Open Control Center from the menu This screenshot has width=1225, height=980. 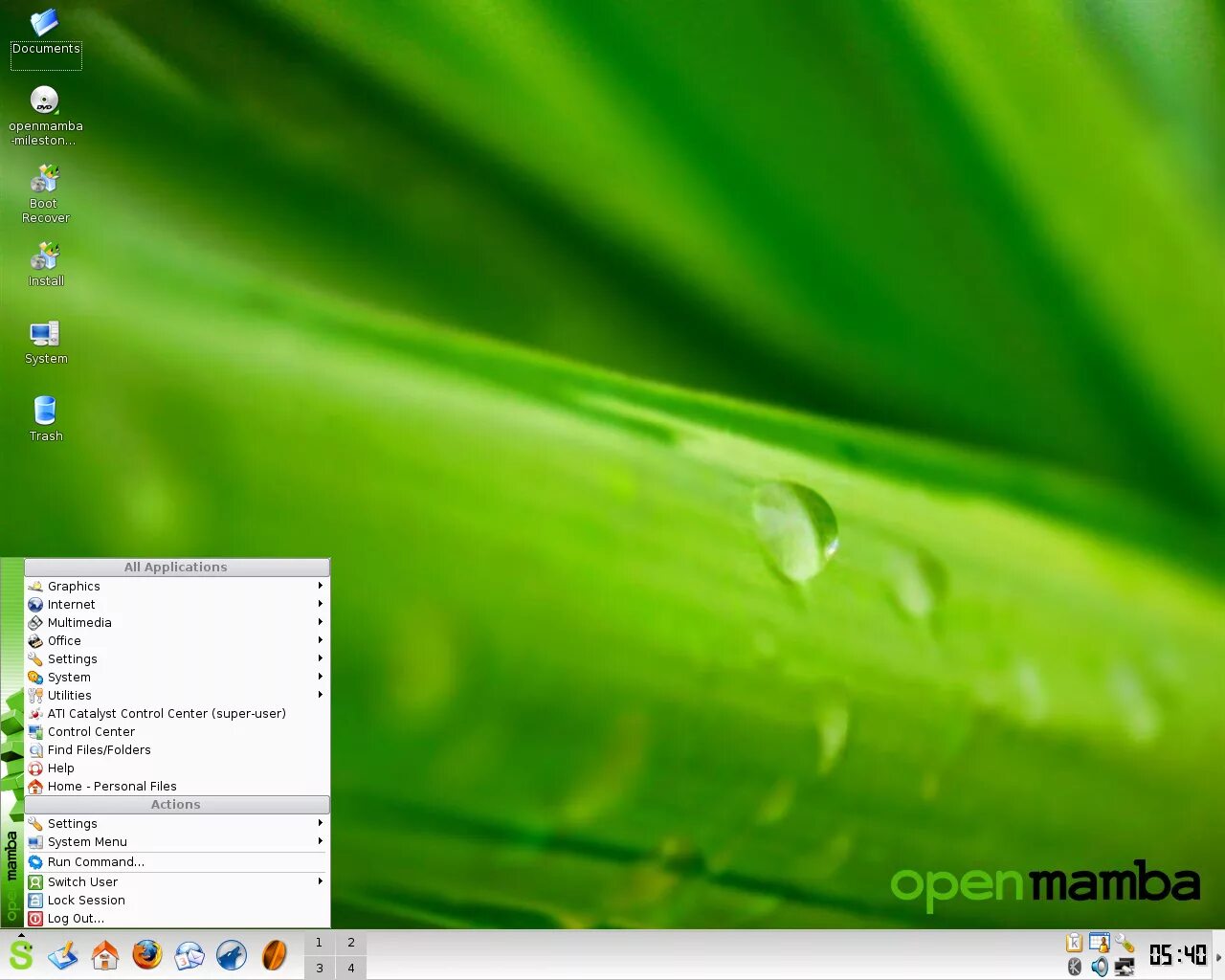(177, 731)
